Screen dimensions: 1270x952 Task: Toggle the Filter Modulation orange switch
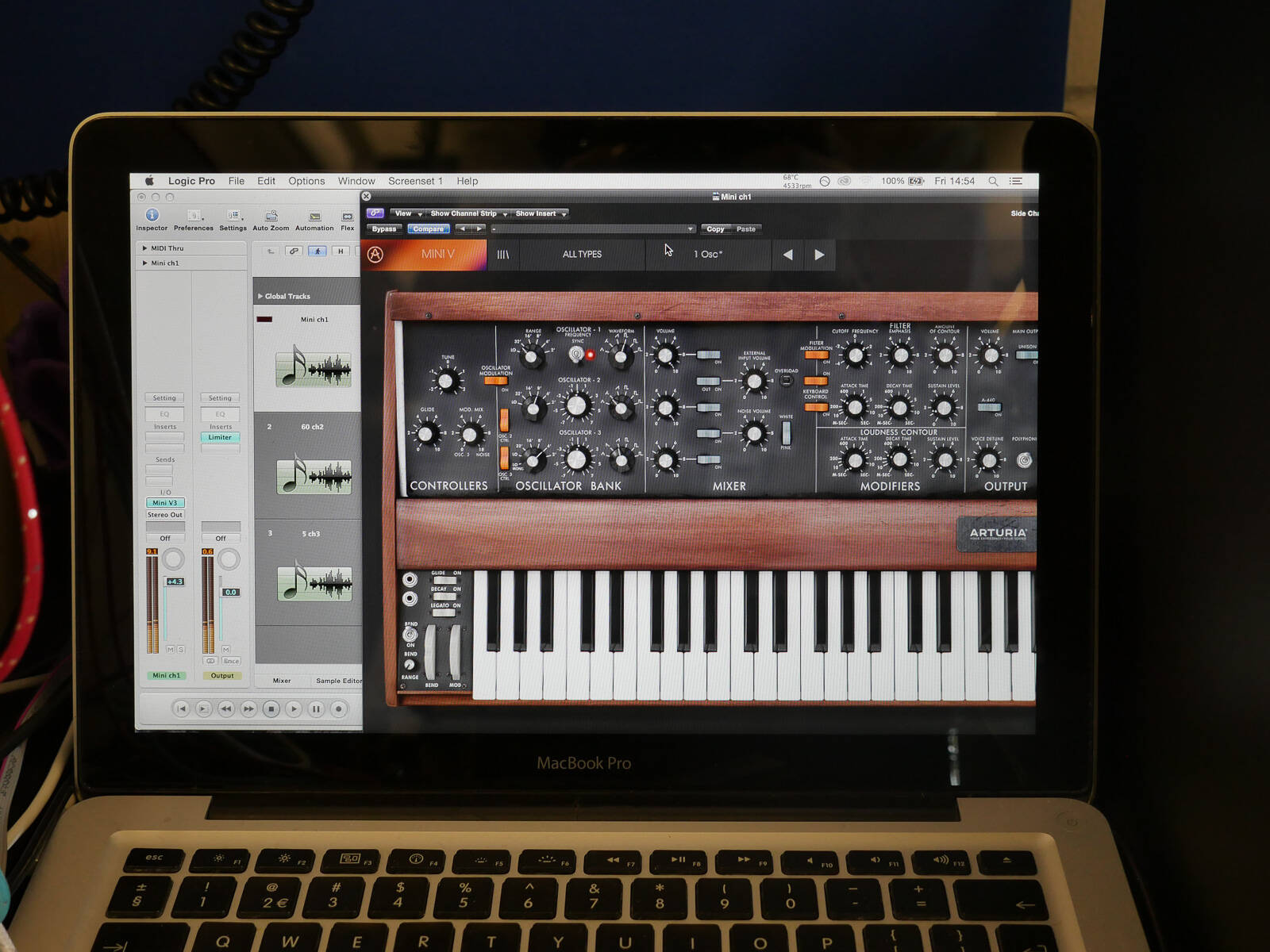tap(816, 355)
